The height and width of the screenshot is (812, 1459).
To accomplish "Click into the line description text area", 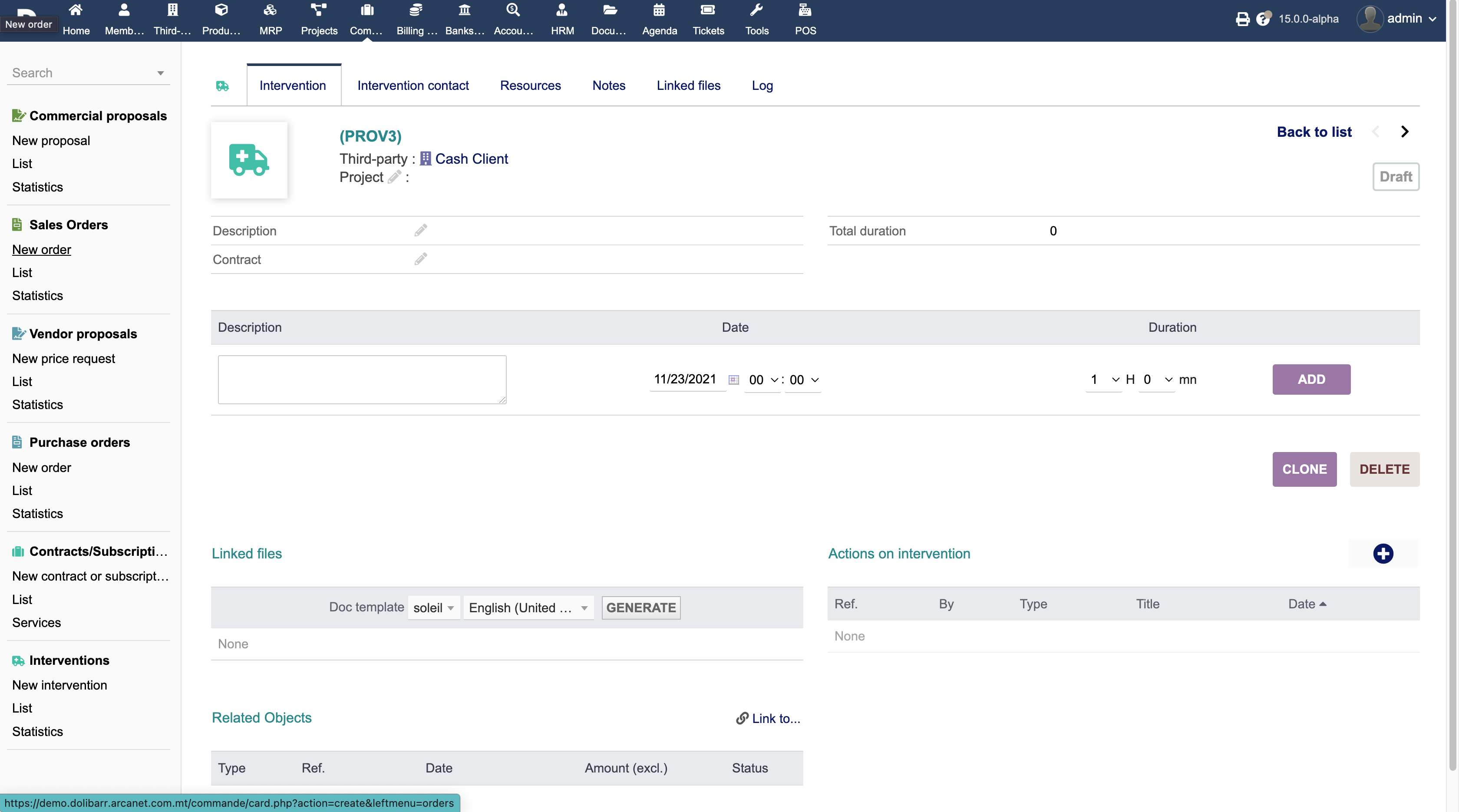I will click(x=362, y=380).
